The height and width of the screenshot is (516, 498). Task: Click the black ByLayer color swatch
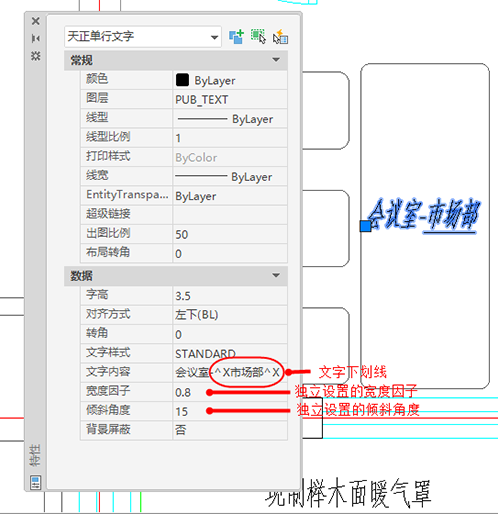(182, 80)
